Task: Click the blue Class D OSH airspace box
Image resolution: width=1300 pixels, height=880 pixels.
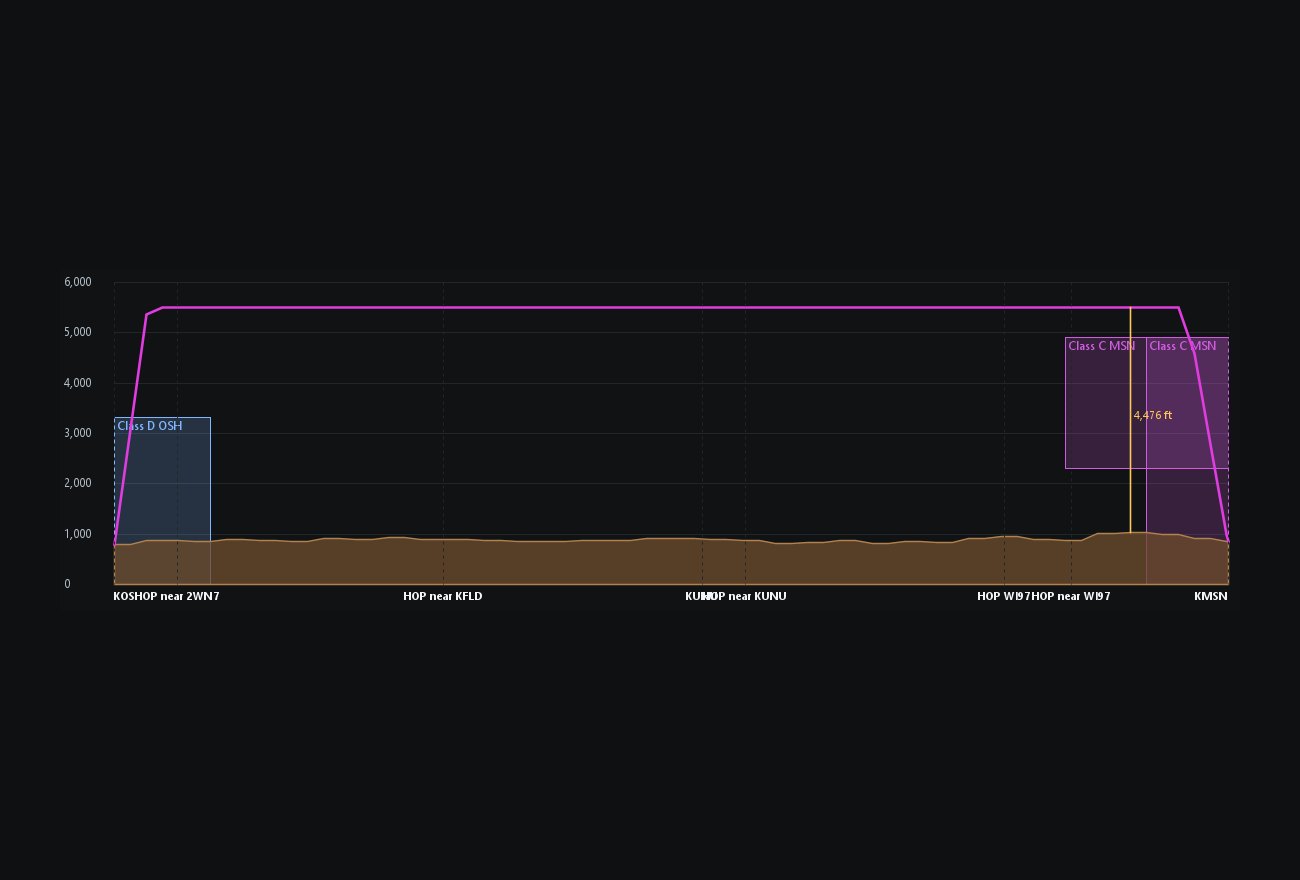Action: 162,500
